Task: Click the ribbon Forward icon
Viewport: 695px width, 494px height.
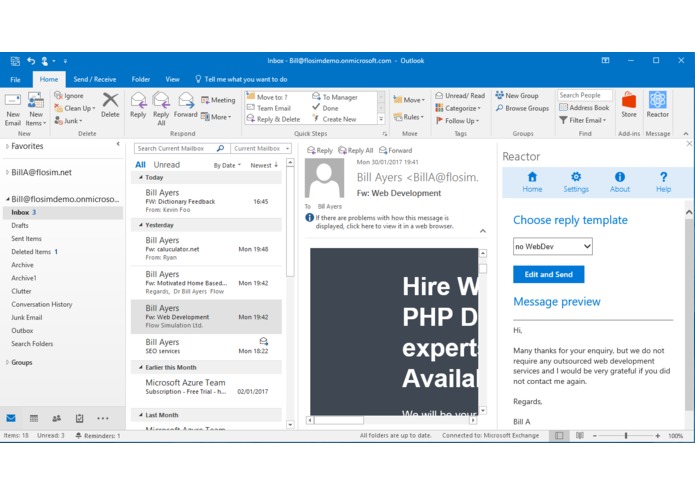Action: tap(186, 100)
